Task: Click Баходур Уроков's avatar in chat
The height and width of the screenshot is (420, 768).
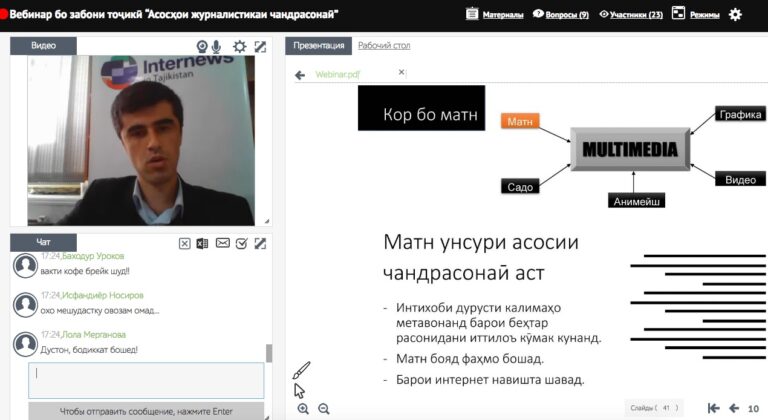Action: [25, 265]
